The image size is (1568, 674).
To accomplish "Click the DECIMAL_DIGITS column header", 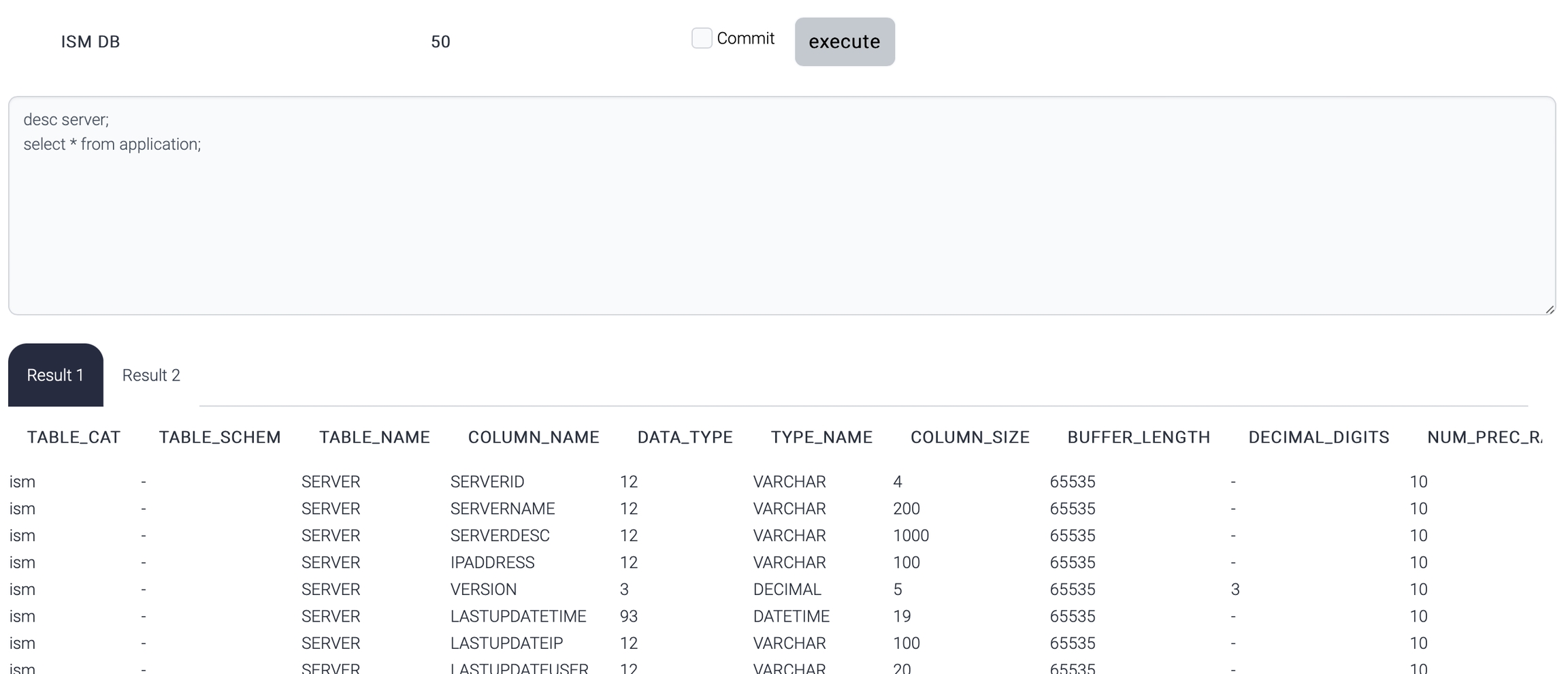I will (x=1318, y=437).
